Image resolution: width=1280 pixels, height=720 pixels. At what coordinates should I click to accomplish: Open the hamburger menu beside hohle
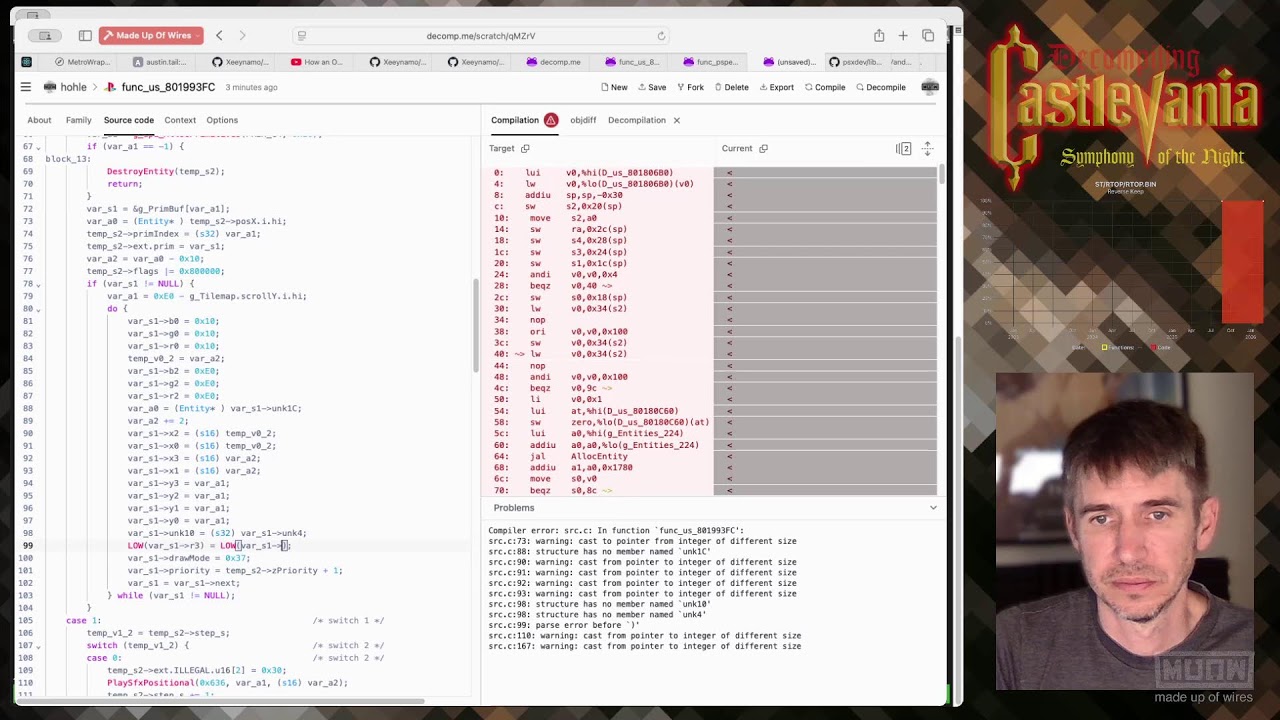(26, 87)
